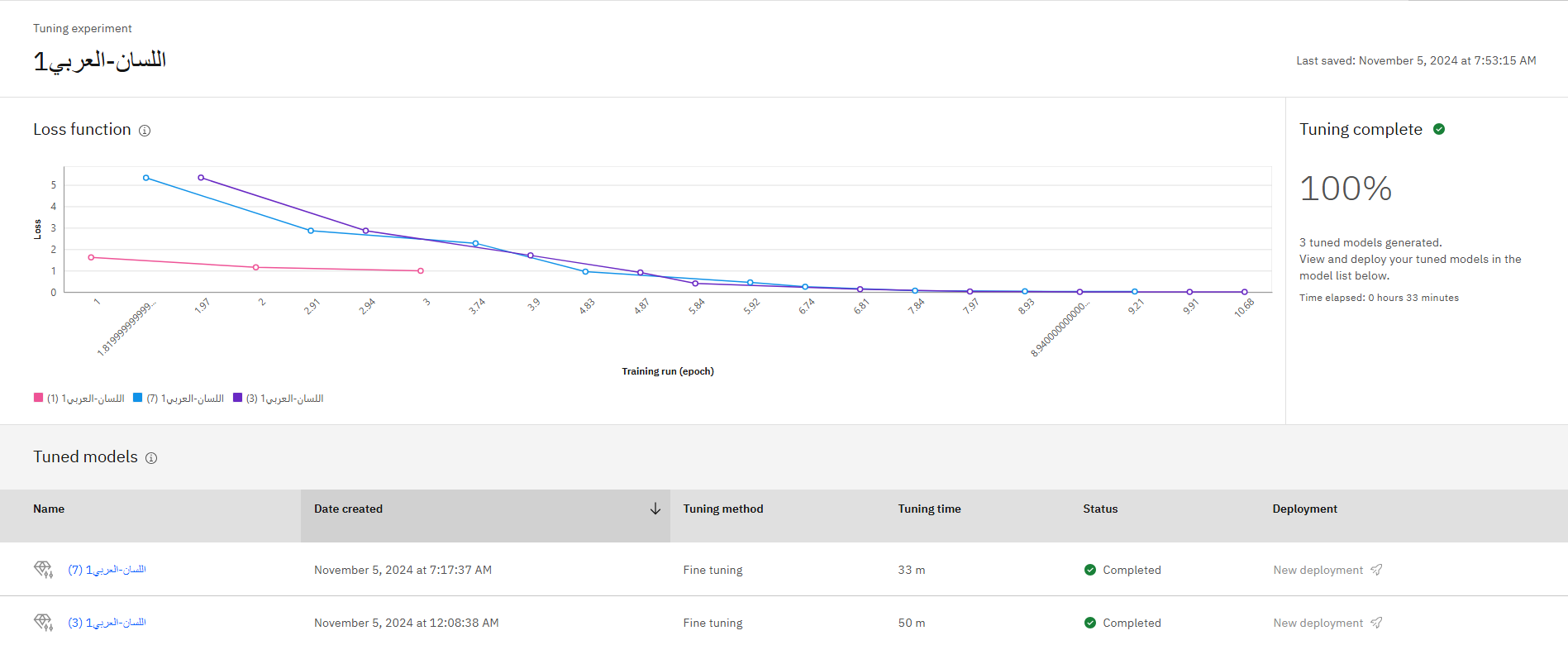Viewport: 1568px width, 645px height.
Task: Click the Completed check icon in the 33 m row
Action: tap(1090, 570)
